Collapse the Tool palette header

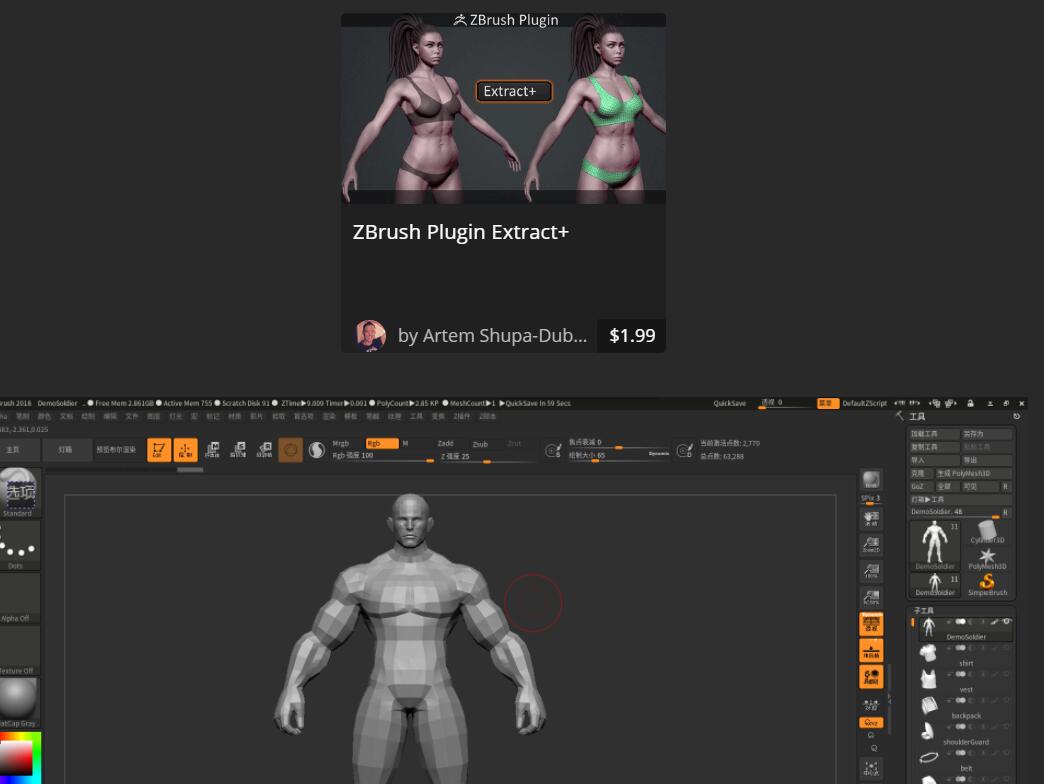(917, 417)
